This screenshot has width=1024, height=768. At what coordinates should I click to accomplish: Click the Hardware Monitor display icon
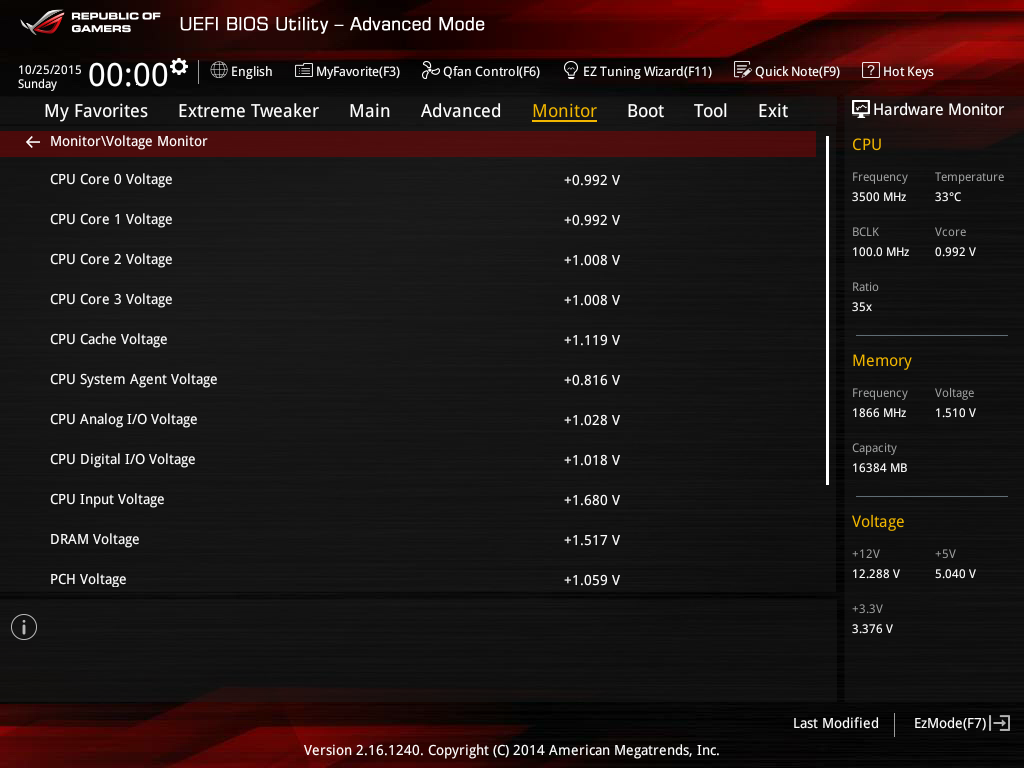coord(861,109)
